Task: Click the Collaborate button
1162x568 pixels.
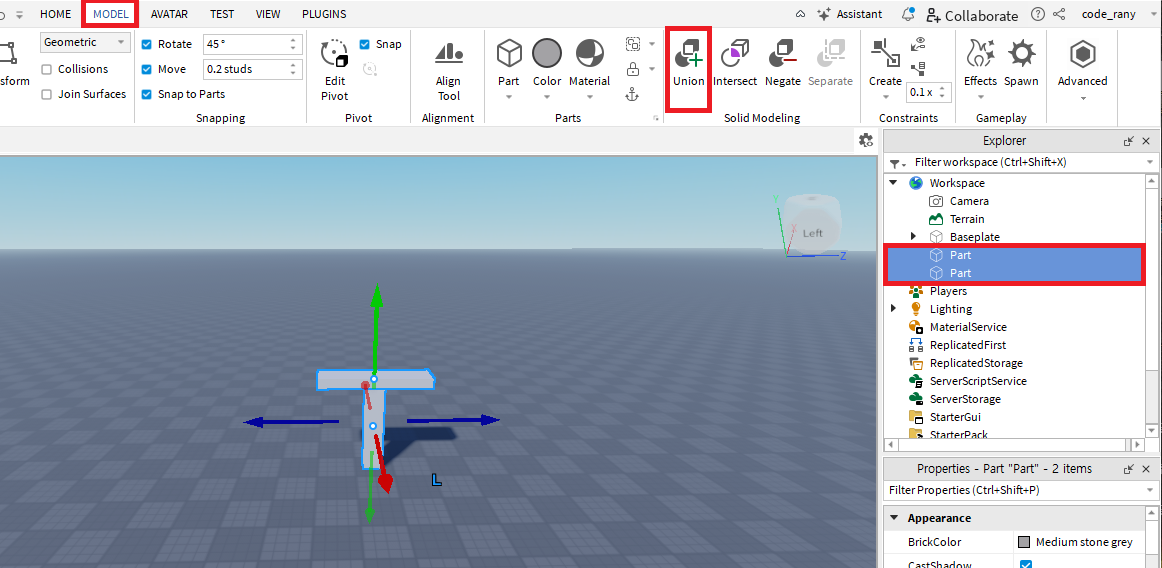Action: click(972, 15)
